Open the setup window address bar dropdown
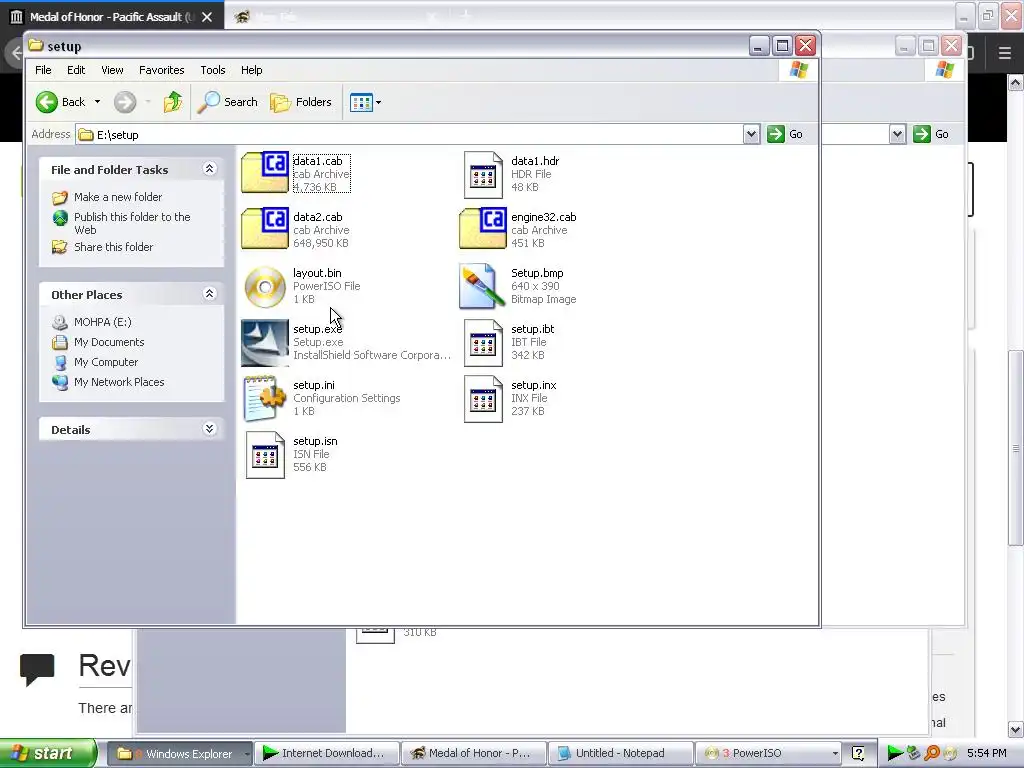The width and height of the screenshot is (1024, 768). click(751, 135)
